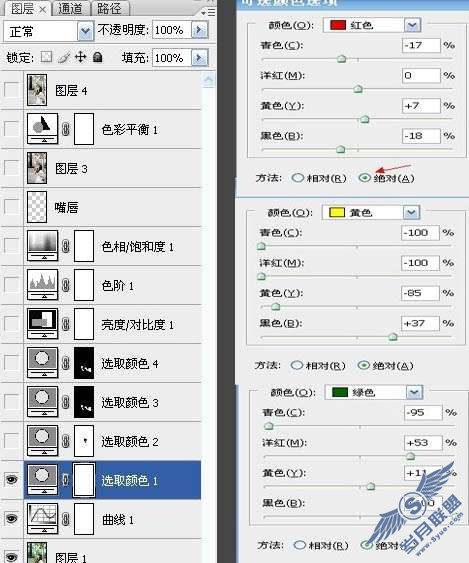Viewport: 469px width, 563px height.
Task: Select the 选取颜色 3 adjustment icon
Action: [42, 402]
